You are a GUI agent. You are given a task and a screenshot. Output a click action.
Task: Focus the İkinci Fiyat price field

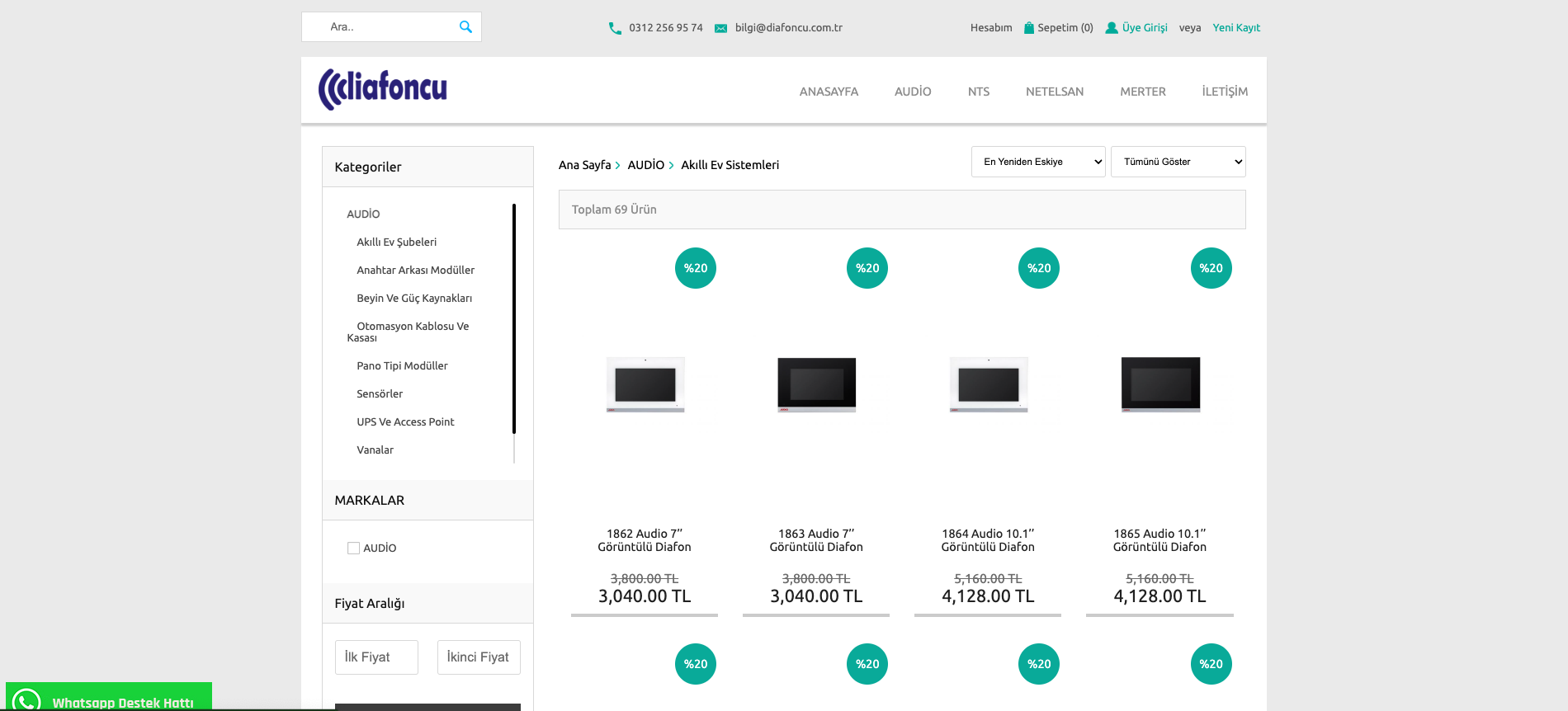click(479, 657)
